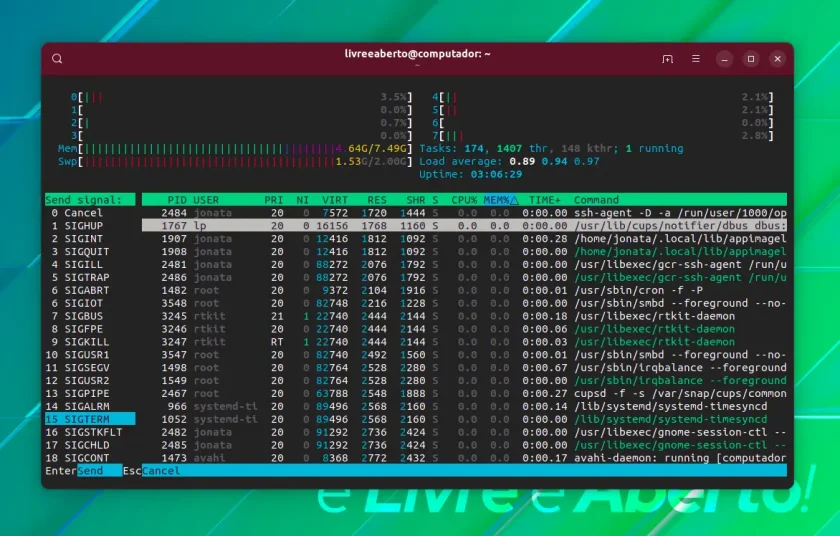Sort by the RES column header

pyautogui.click(x=377, y=200)
